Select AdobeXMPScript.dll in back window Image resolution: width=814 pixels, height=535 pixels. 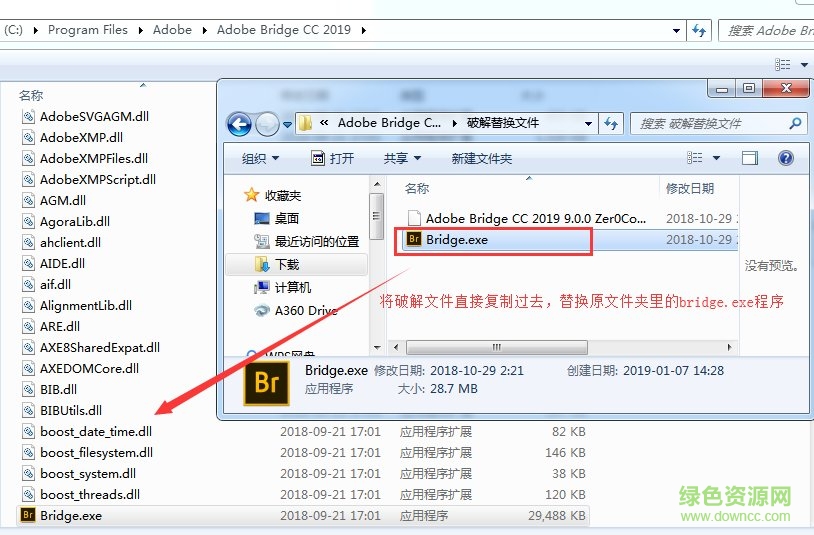[98, 180]
